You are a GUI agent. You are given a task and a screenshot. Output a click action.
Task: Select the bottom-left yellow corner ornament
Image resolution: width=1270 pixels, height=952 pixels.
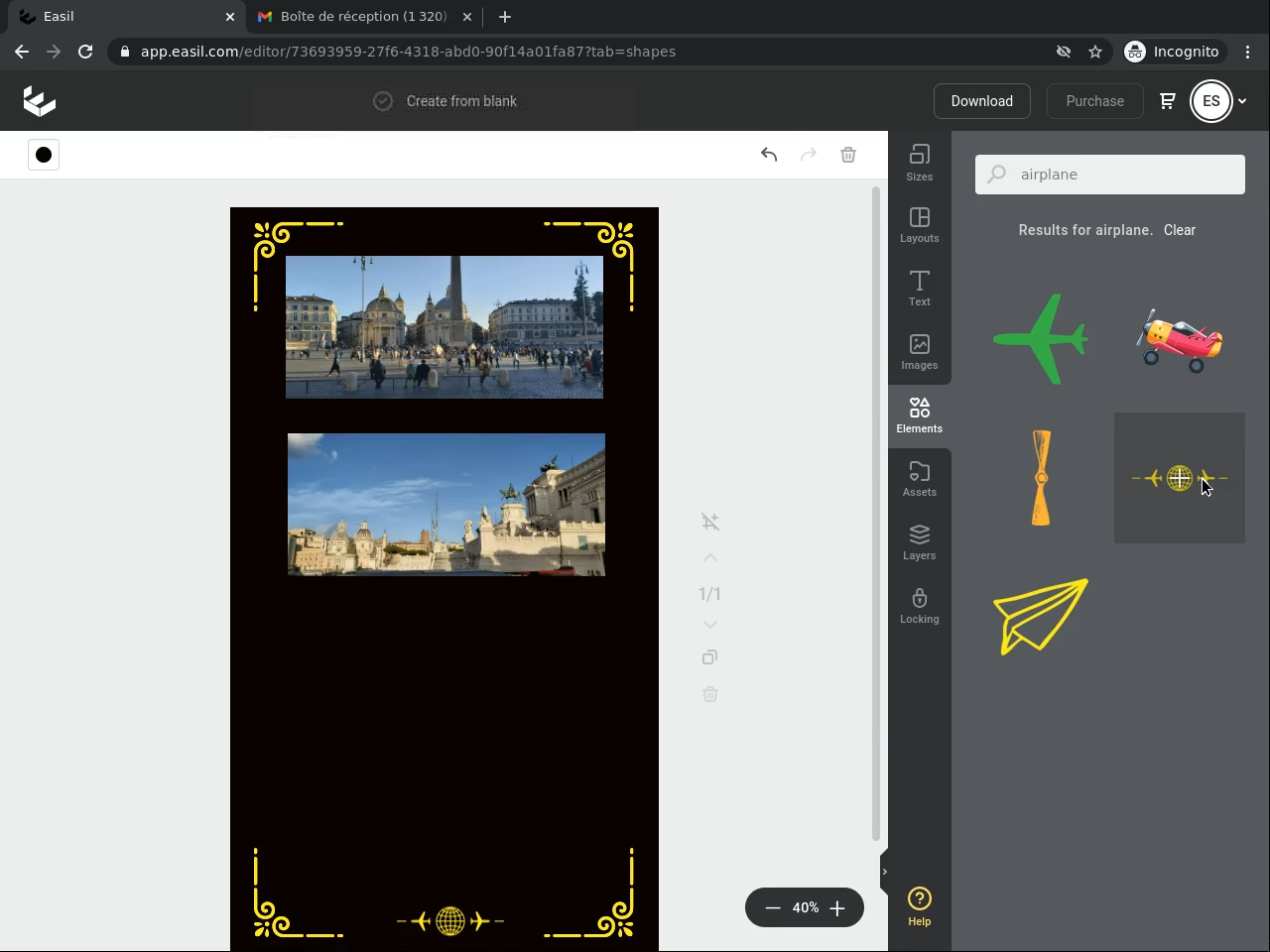tap(298, 893)
